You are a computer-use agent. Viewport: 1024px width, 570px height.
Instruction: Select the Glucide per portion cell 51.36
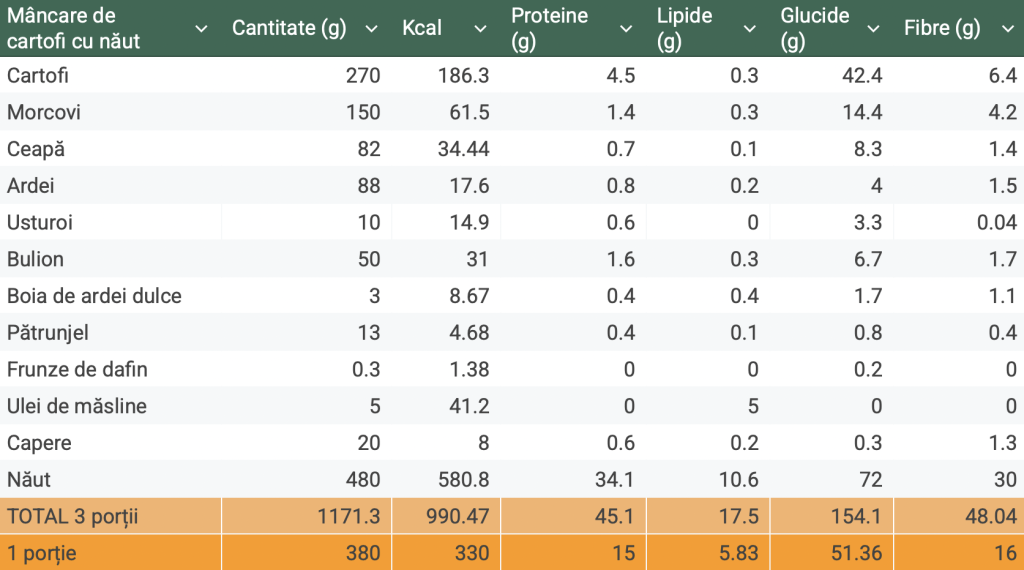[855, 552]
